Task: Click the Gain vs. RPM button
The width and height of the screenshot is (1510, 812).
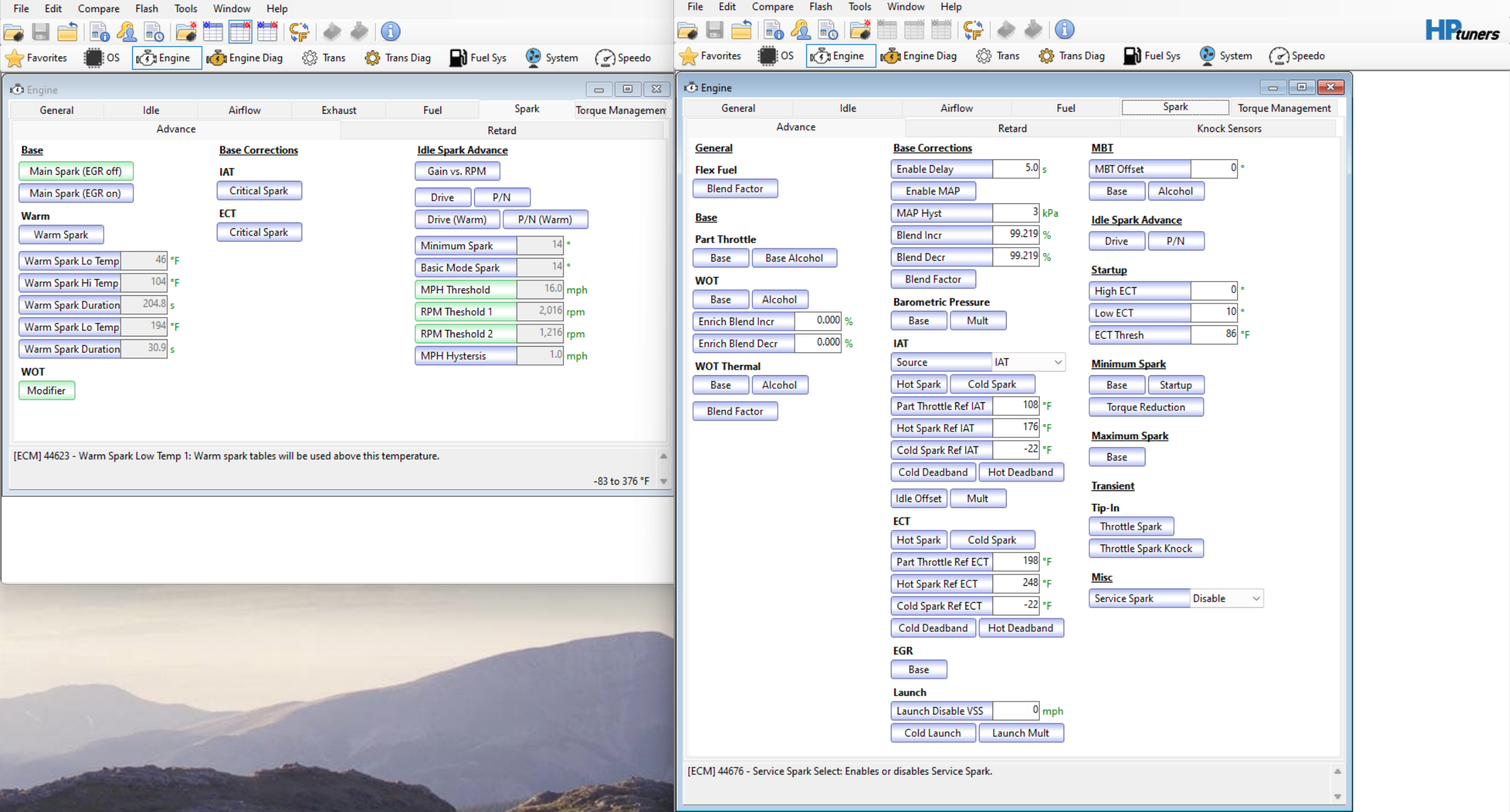Action: coord(457,171)
